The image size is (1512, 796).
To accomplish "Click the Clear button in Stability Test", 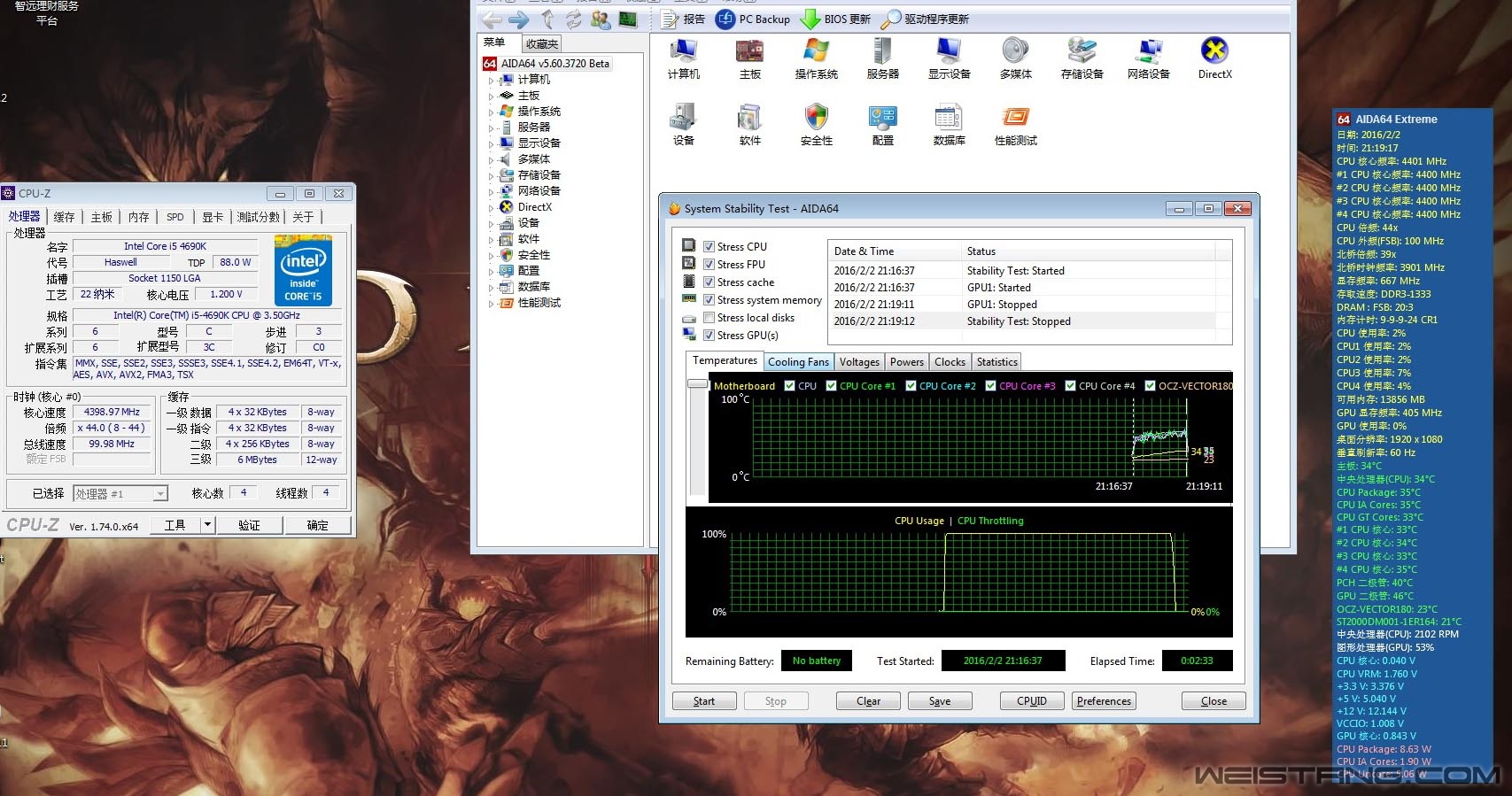I will click(869, 701).
